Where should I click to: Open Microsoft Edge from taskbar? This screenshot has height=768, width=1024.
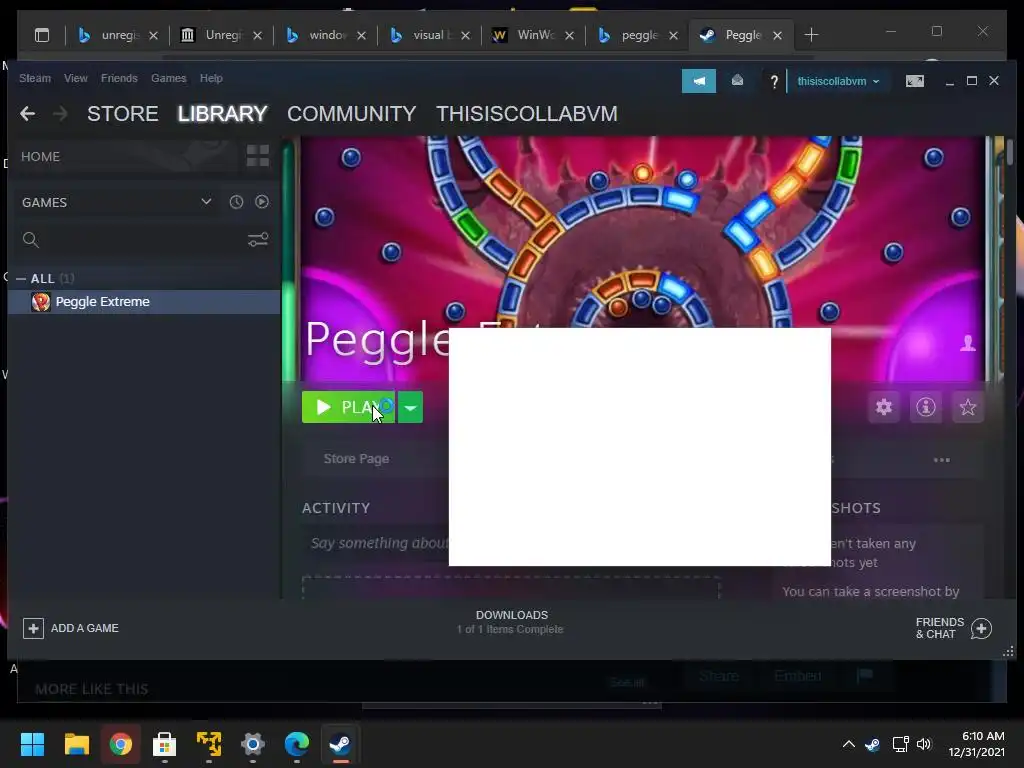(x=296, y=744)
